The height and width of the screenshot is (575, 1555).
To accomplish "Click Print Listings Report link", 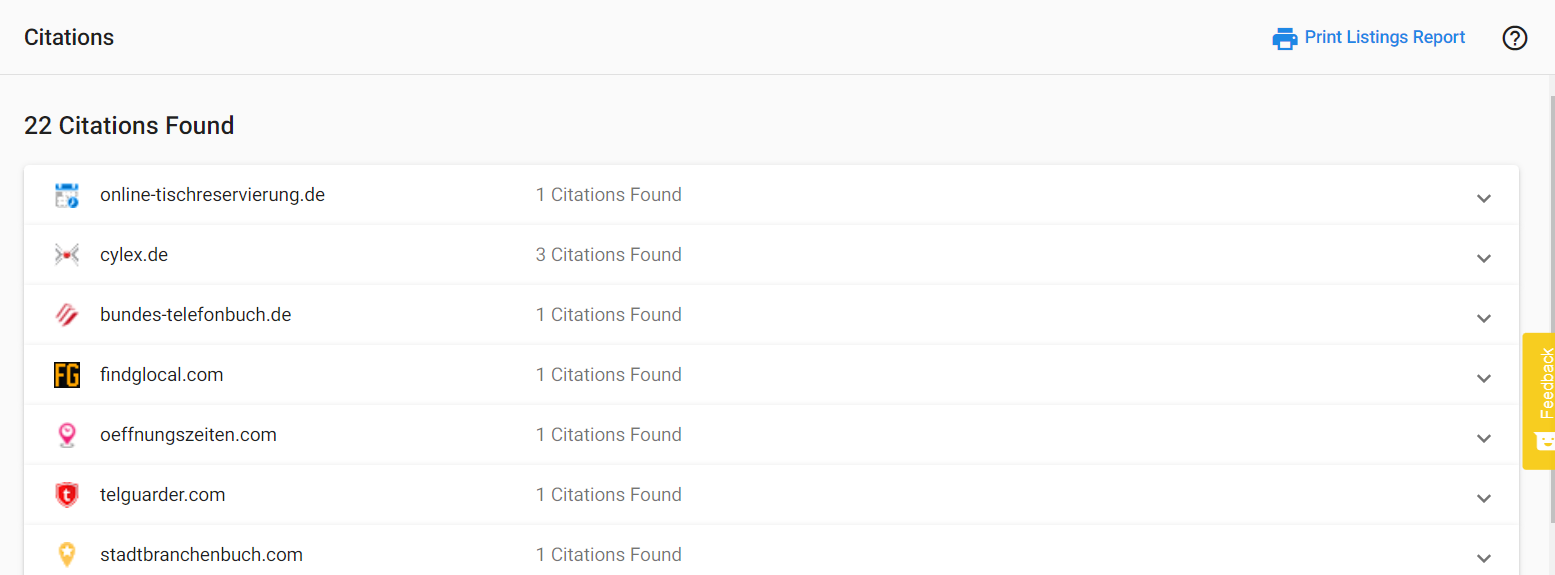I will pos(1385,37).
